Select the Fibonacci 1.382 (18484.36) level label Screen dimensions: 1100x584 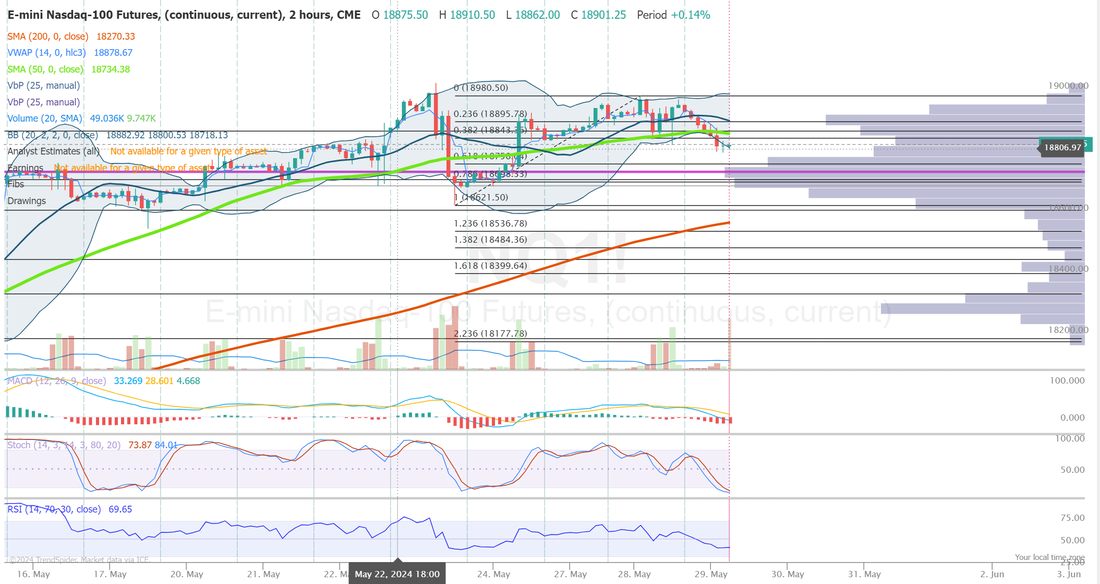coord(490,239)
